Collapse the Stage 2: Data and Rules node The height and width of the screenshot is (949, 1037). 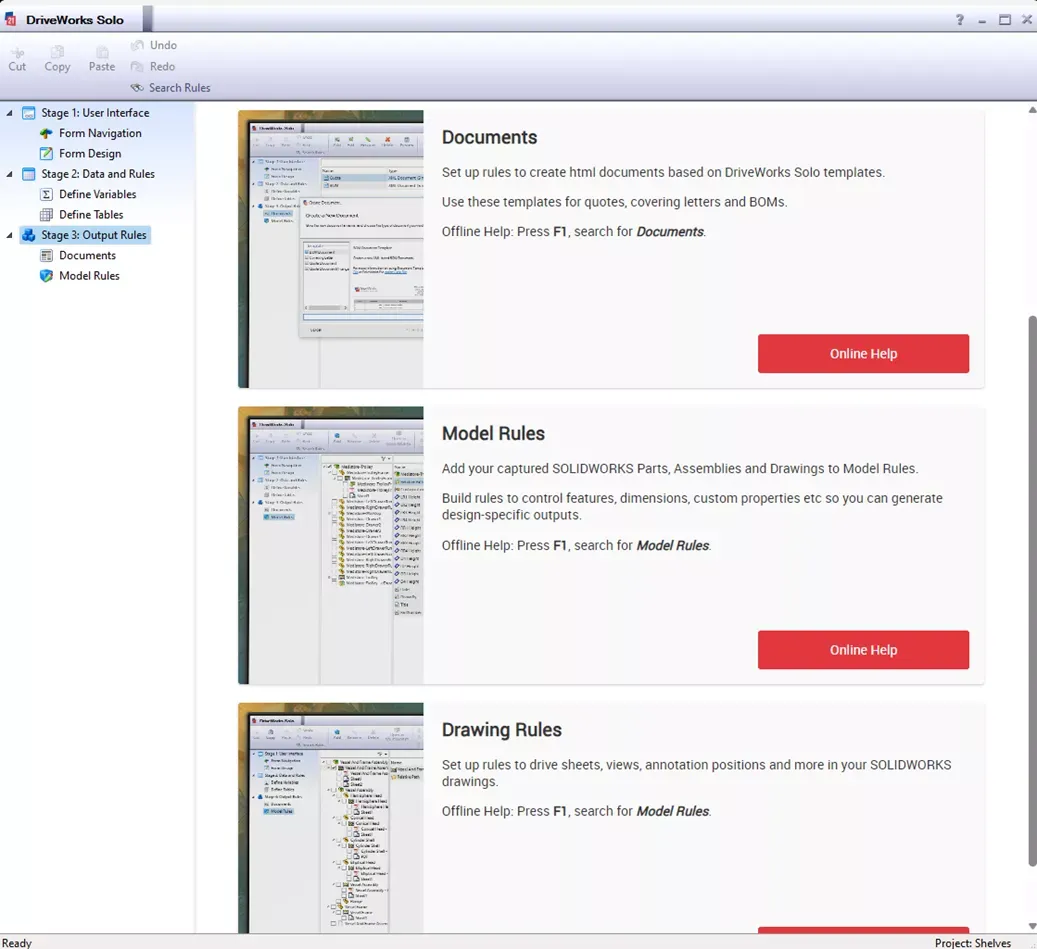9,174
